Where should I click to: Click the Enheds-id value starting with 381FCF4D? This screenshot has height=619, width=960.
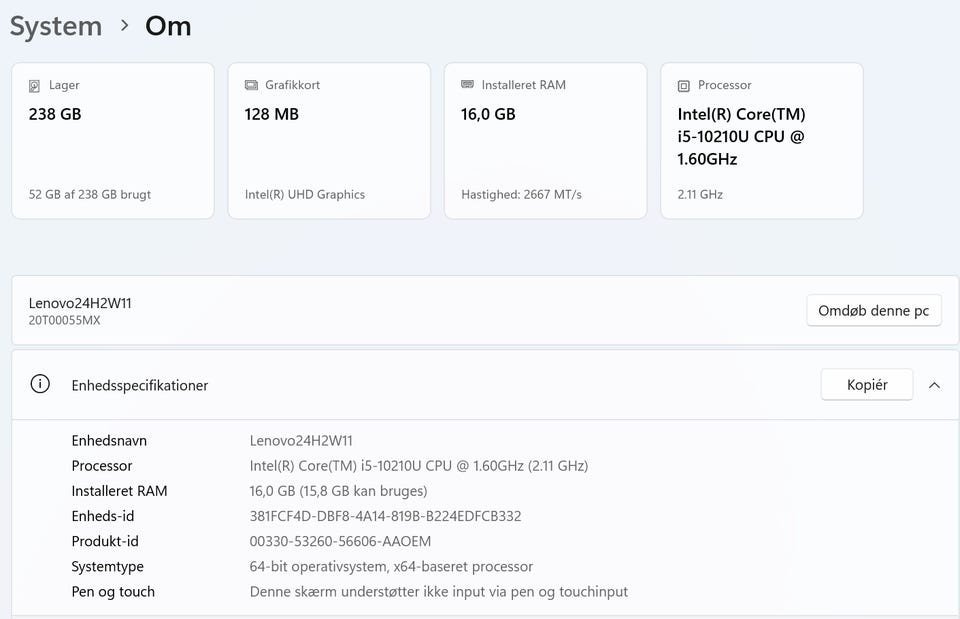click(385, 516)
